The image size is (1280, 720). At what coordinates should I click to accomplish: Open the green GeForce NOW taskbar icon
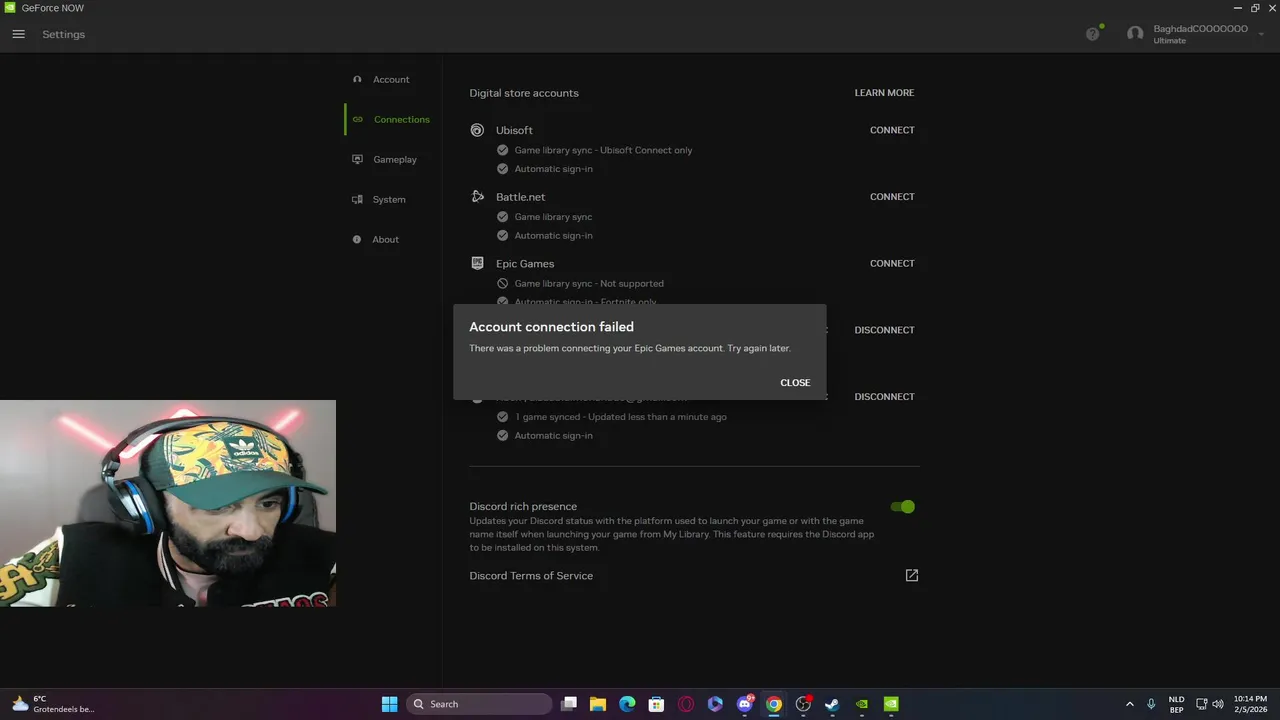pyautogui.click(x=891, y=704)
